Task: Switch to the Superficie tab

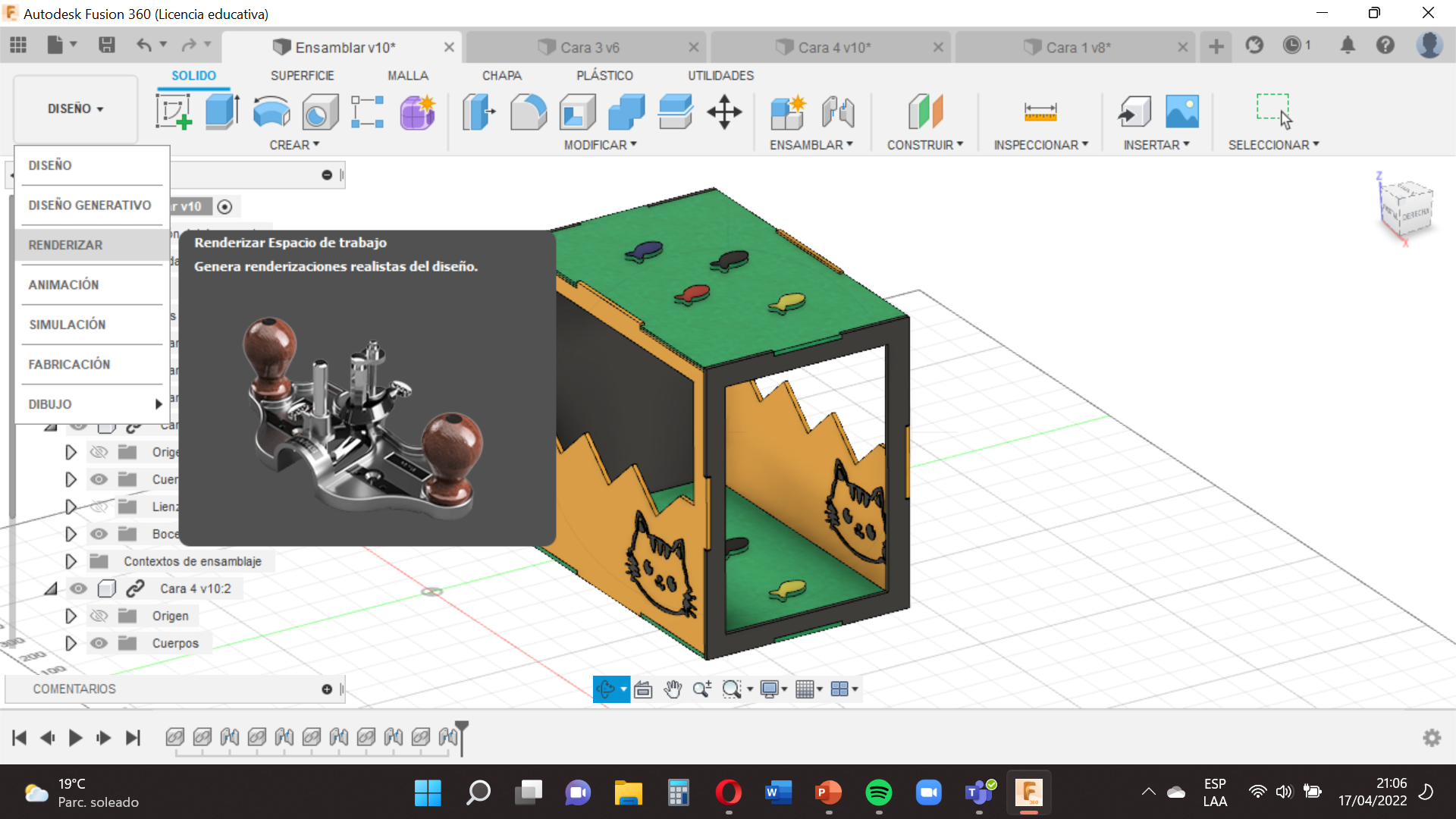Action: 300,75
